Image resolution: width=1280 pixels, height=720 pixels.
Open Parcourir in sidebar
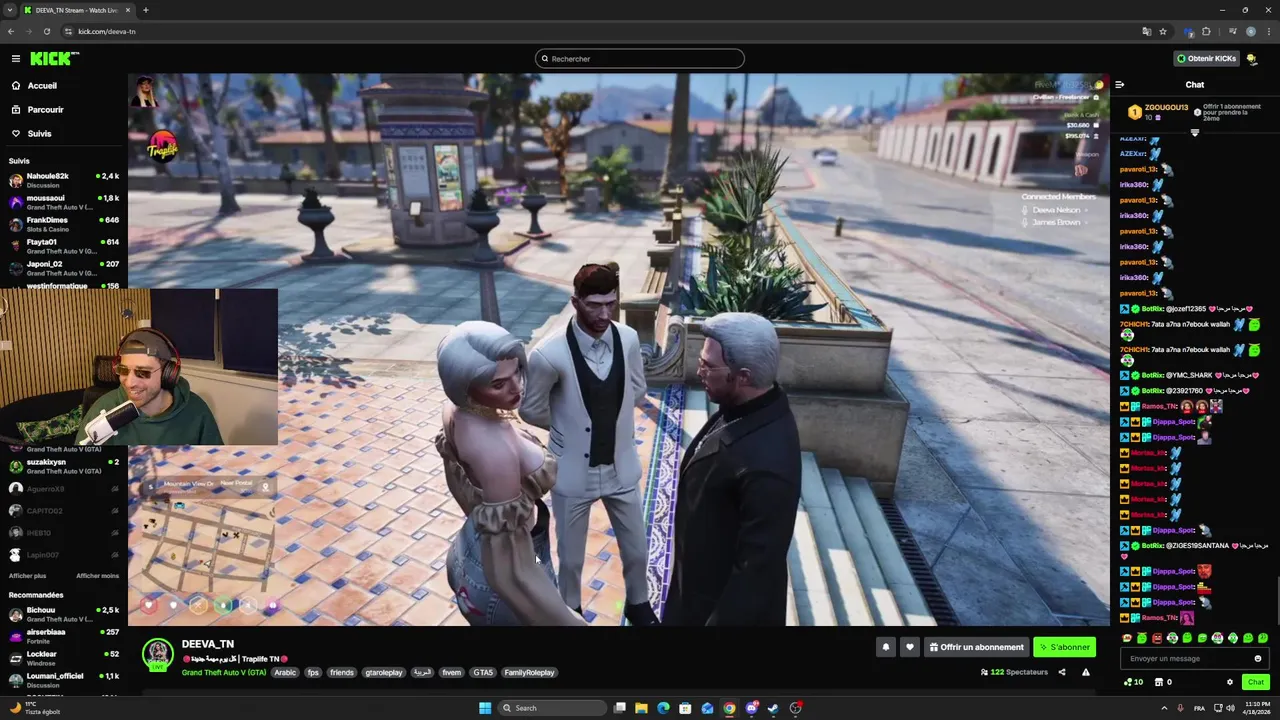click(x=46, y=110)
